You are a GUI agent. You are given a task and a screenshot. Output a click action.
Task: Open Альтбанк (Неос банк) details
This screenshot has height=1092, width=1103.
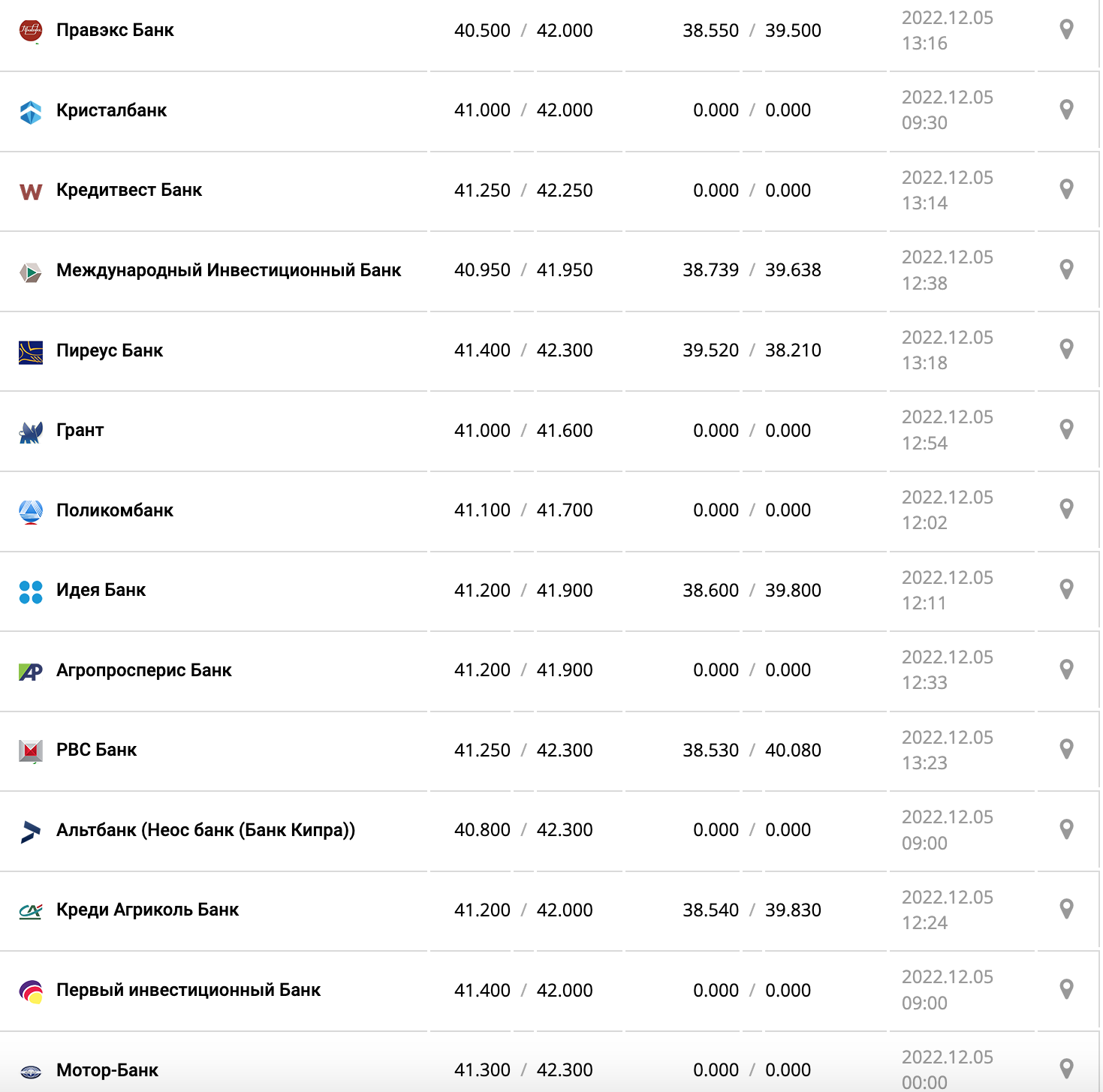(x=205, y=830)
